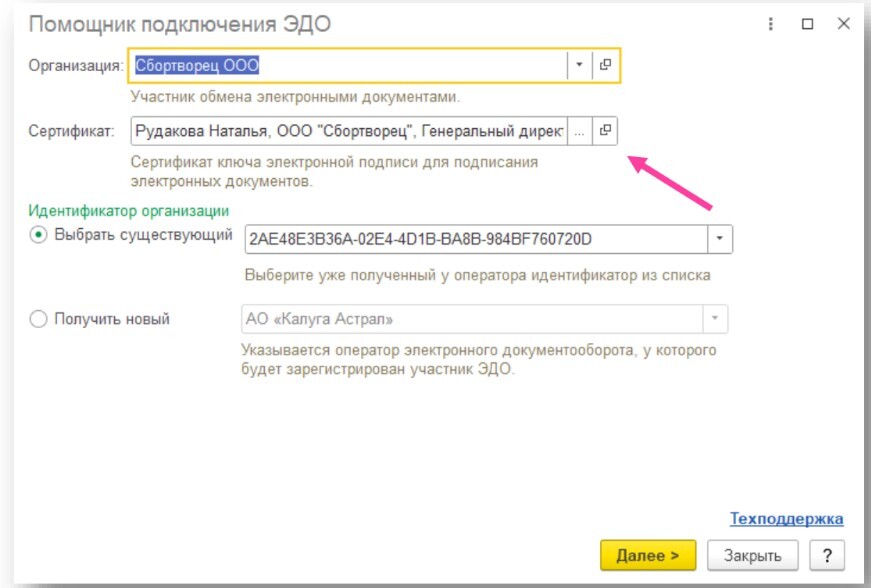Expand the EDO operator dropdown arrow
Viewport: 871px width, 588px height.
[714, 320]
